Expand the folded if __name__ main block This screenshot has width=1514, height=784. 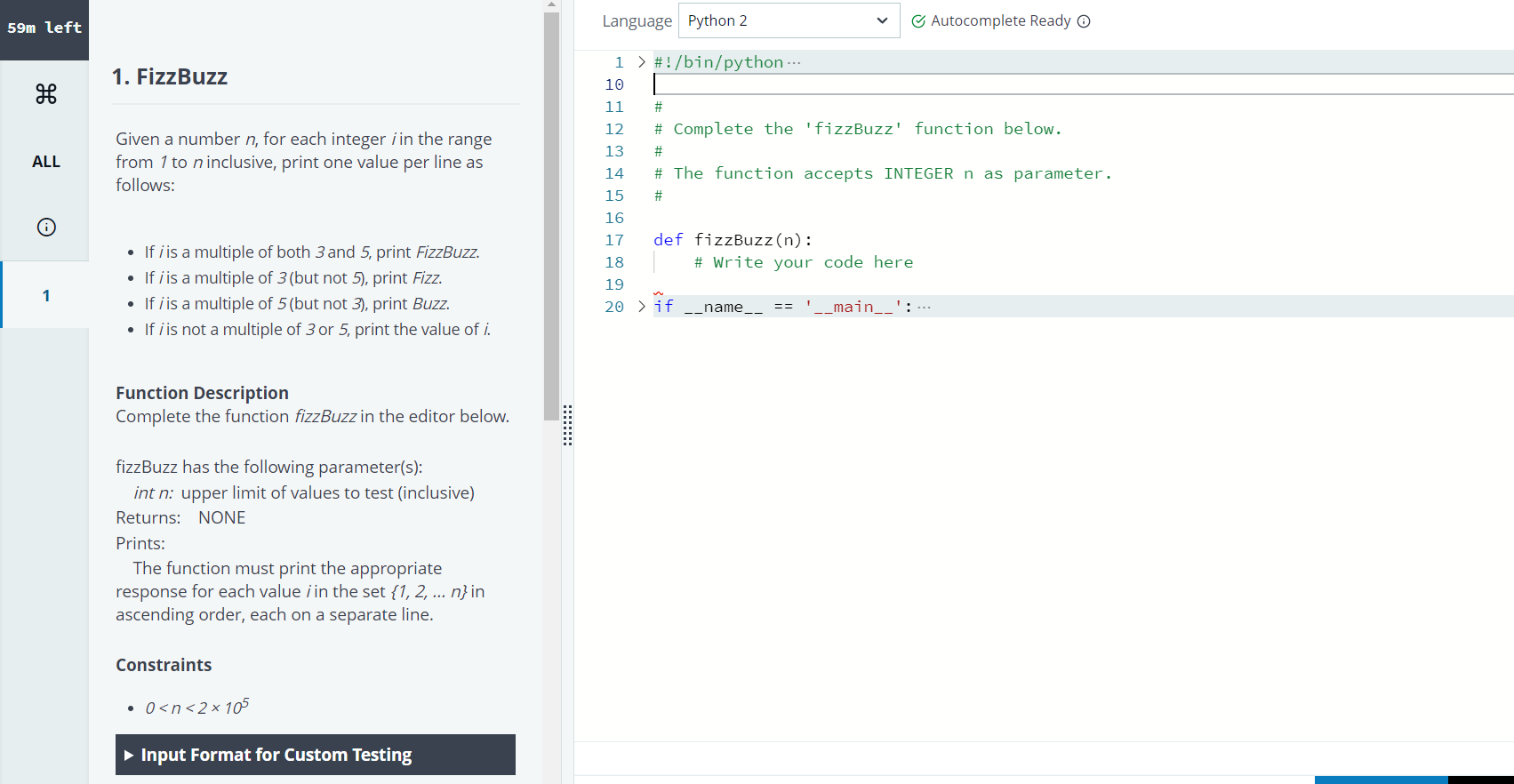click(x=642, y=307)
